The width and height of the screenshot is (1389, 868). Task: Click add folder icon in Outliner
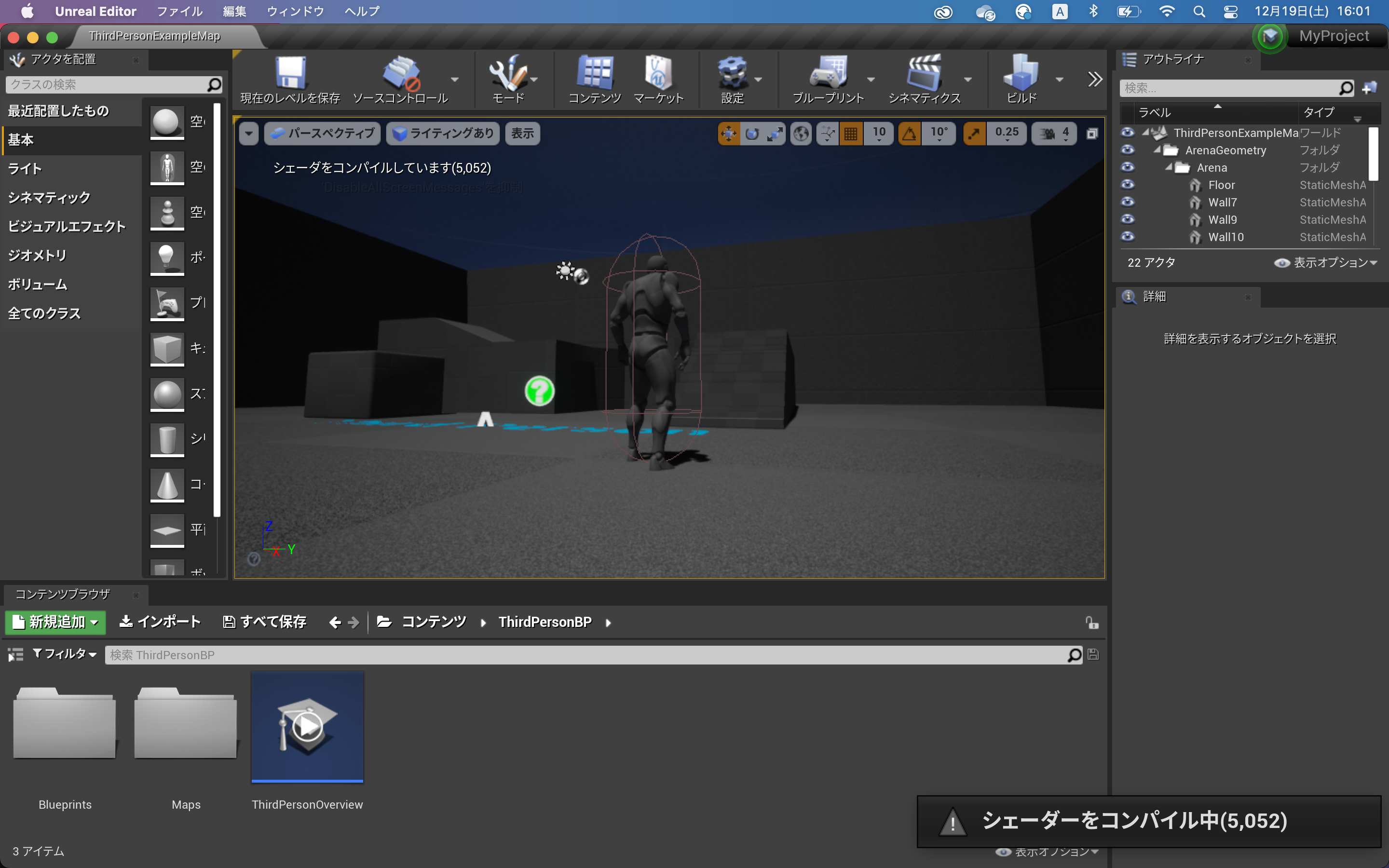coord(1370,88)
